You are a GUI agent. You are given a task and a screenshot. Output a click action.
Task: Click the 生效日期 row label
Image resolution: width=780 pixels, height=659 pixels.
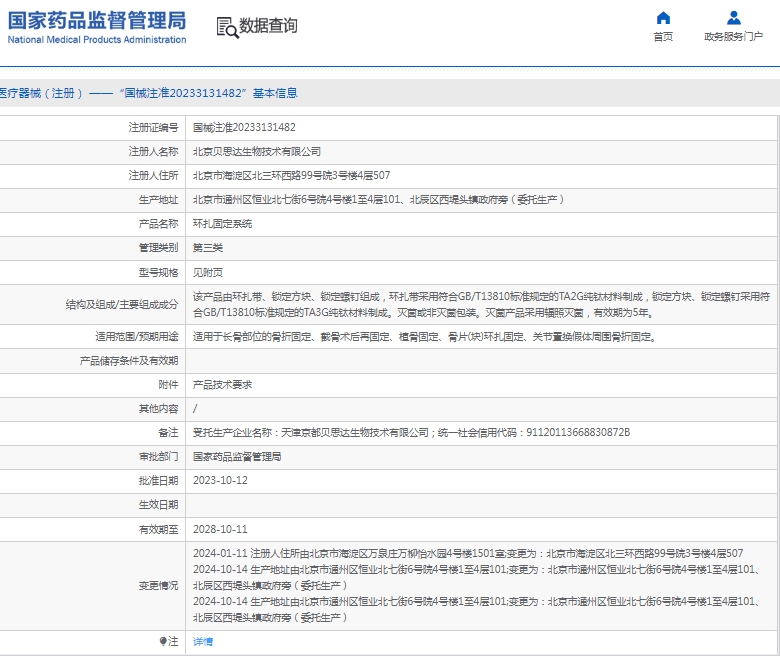click(158, 504)
